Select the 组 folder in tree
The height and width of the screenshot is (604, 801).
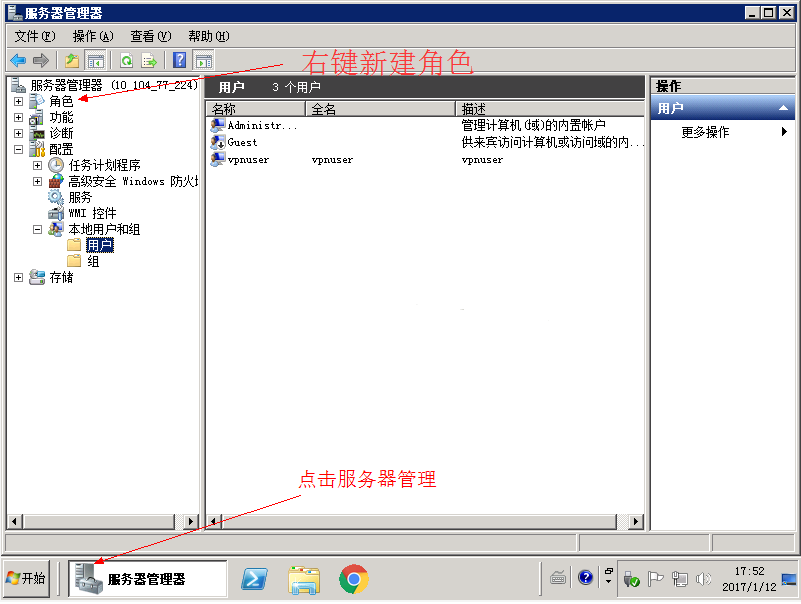tap(93, 262)
